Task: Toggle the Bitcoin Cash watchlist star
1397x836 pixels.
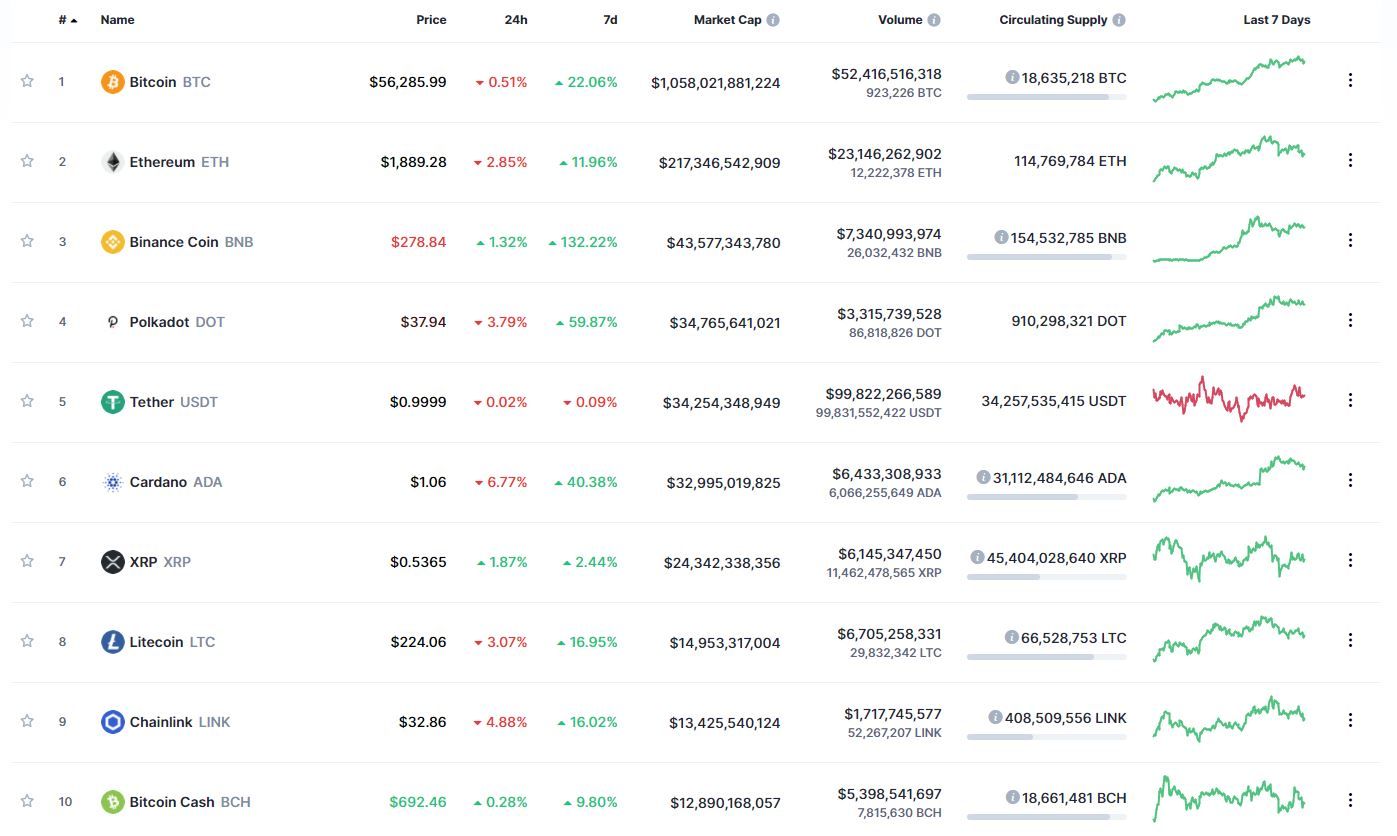Action: point(27,801)
